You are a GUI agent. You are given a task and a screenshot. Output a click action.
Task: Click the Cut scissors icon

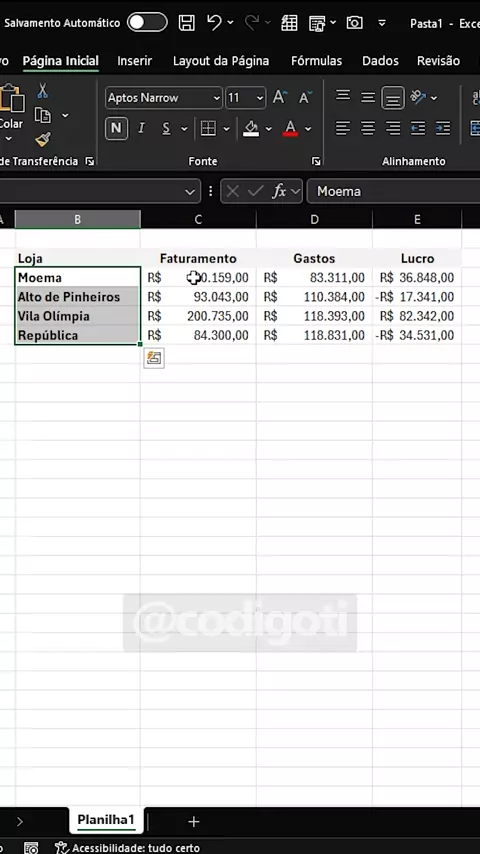42,91
